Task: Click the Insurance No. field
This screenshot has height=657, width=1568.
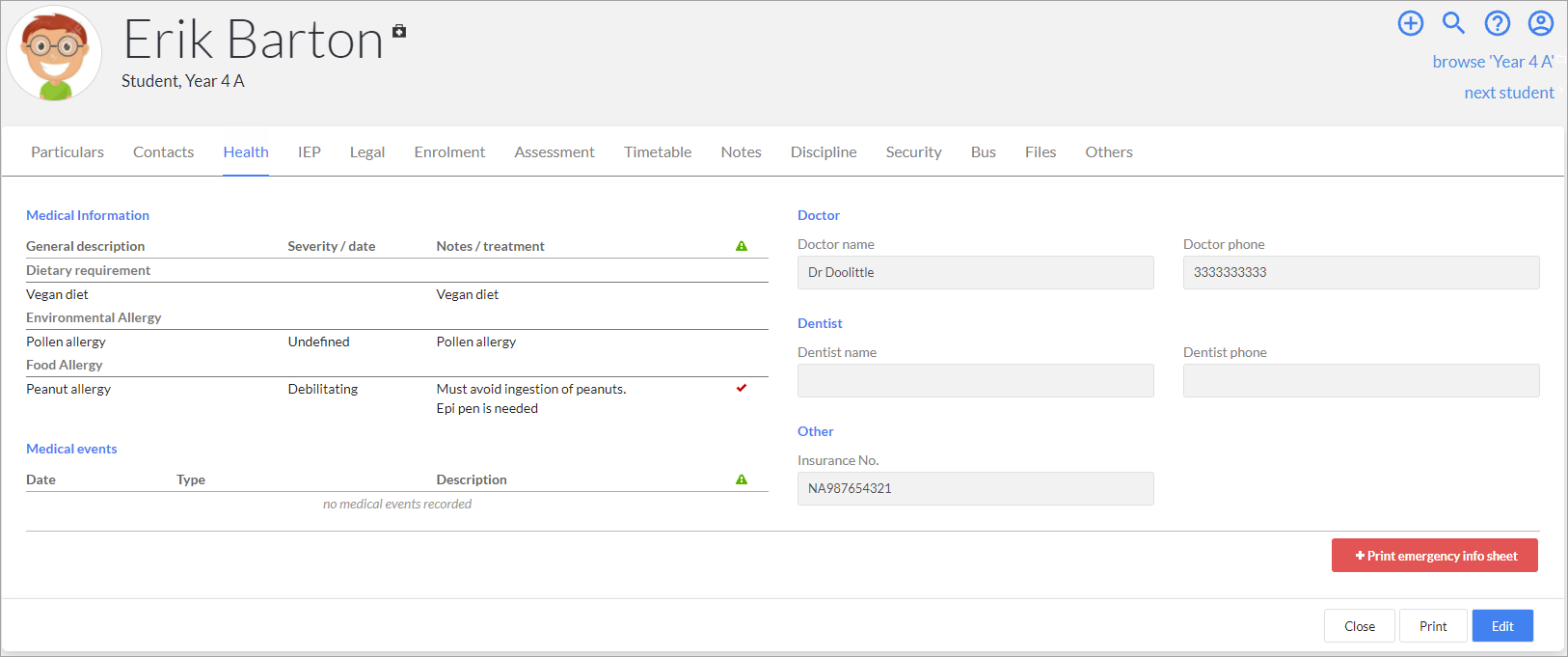Action: pos(976,488)
